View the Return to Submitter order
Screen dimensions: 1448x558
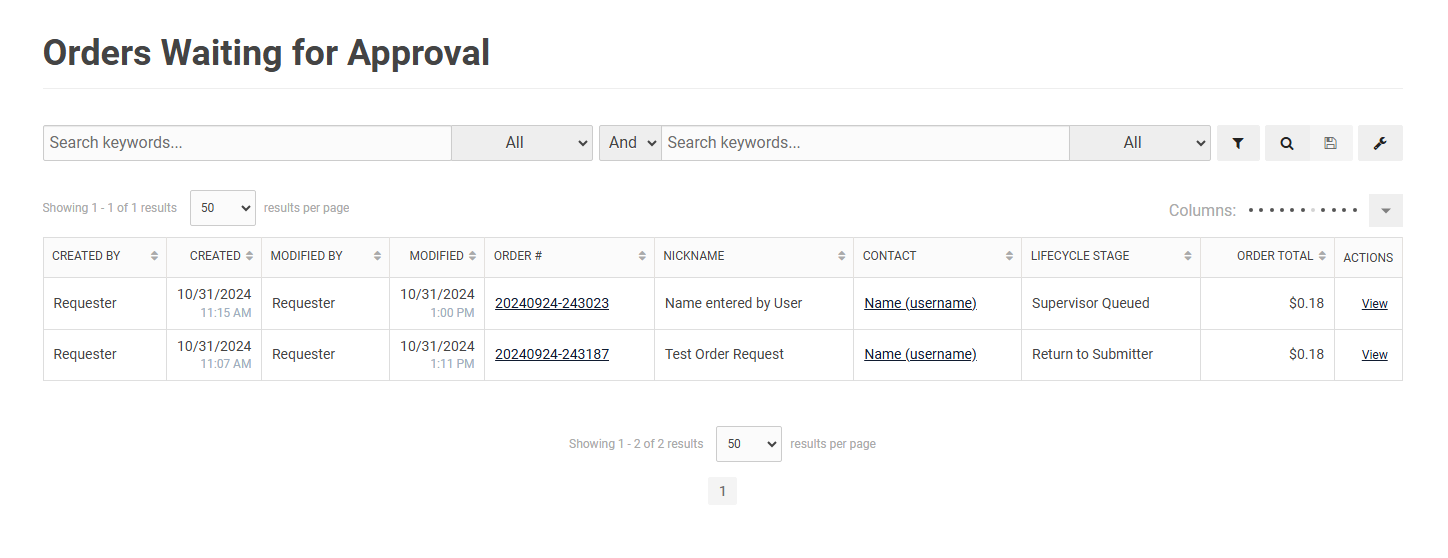point(1374,355)
